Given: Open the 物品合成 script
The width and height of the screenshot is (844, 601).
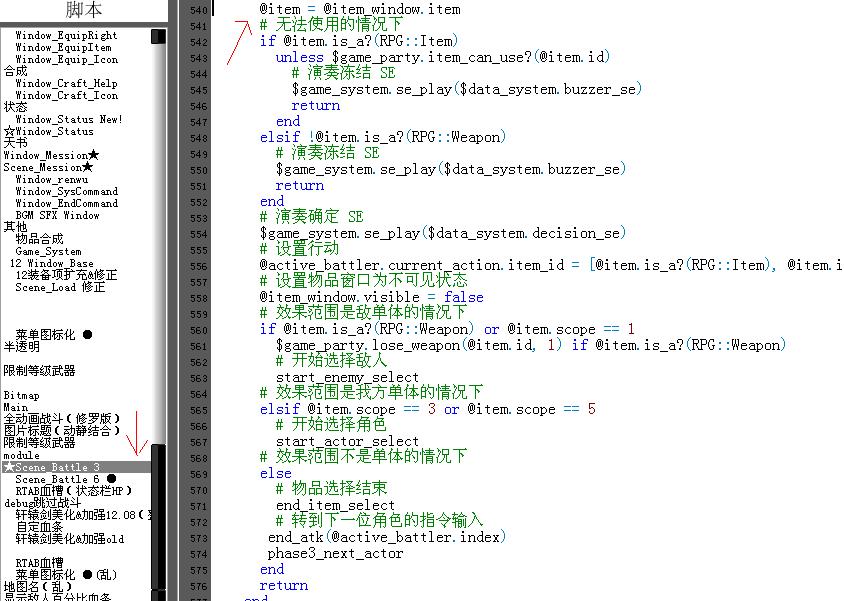Looking at the screenshot, I should tap(39, 239).
